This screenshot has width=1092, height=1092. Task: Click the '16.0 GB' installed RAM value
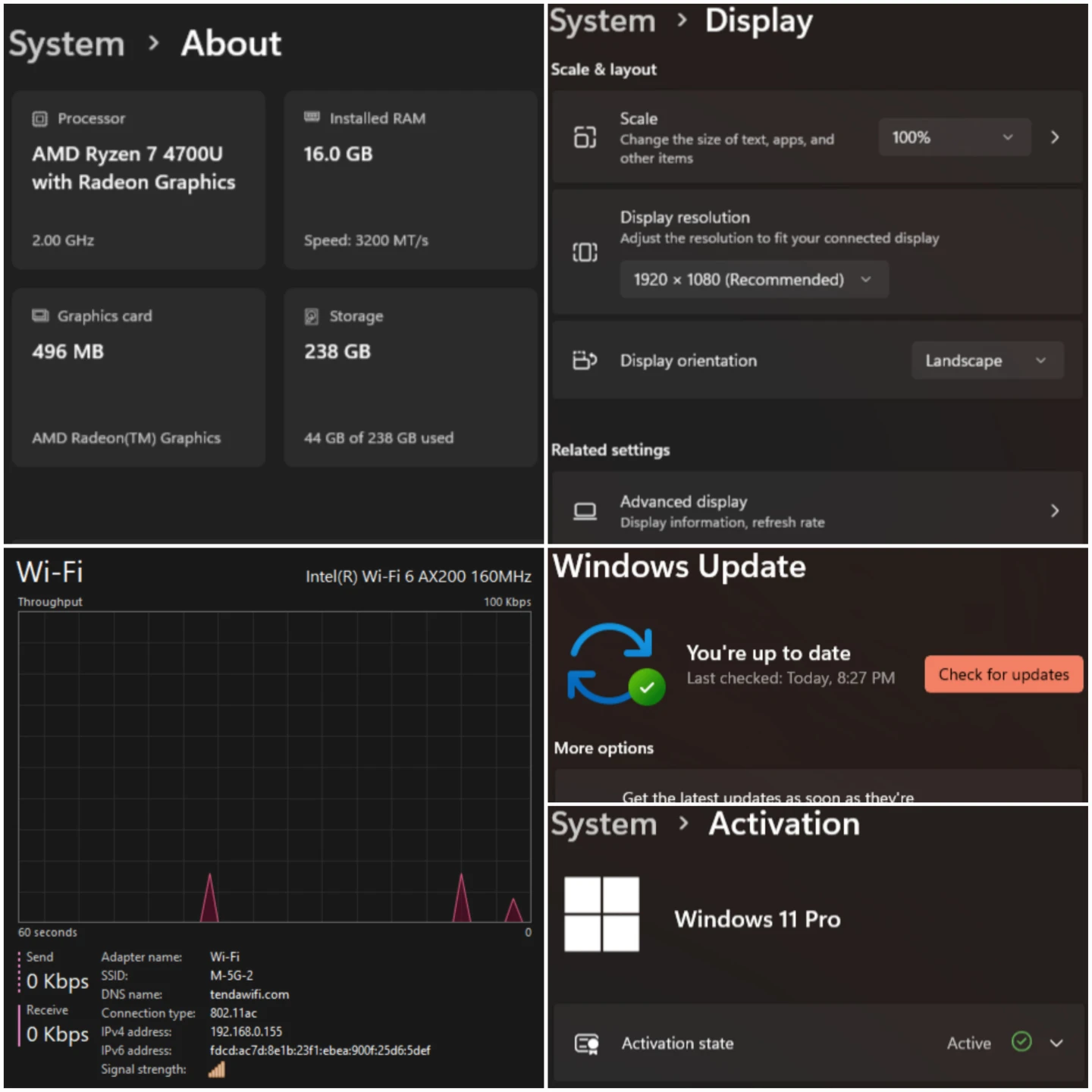338,154
